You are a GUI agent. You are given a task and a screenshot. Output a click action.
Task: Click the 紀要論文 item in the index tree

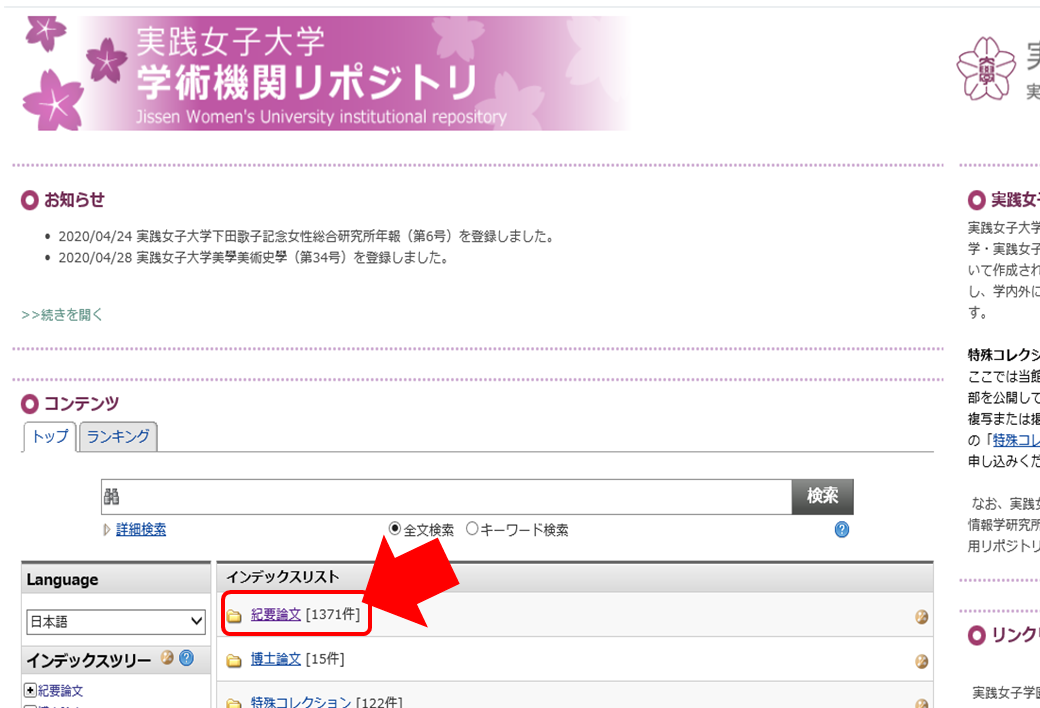60,691
